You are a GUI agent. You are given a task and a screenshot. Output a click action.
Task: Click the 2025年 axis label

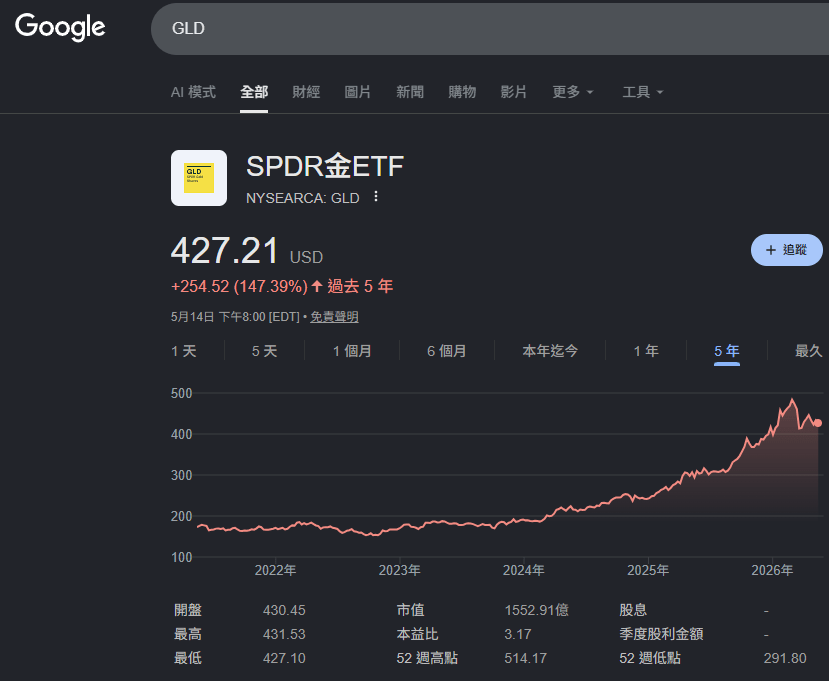tap(648, 570)
